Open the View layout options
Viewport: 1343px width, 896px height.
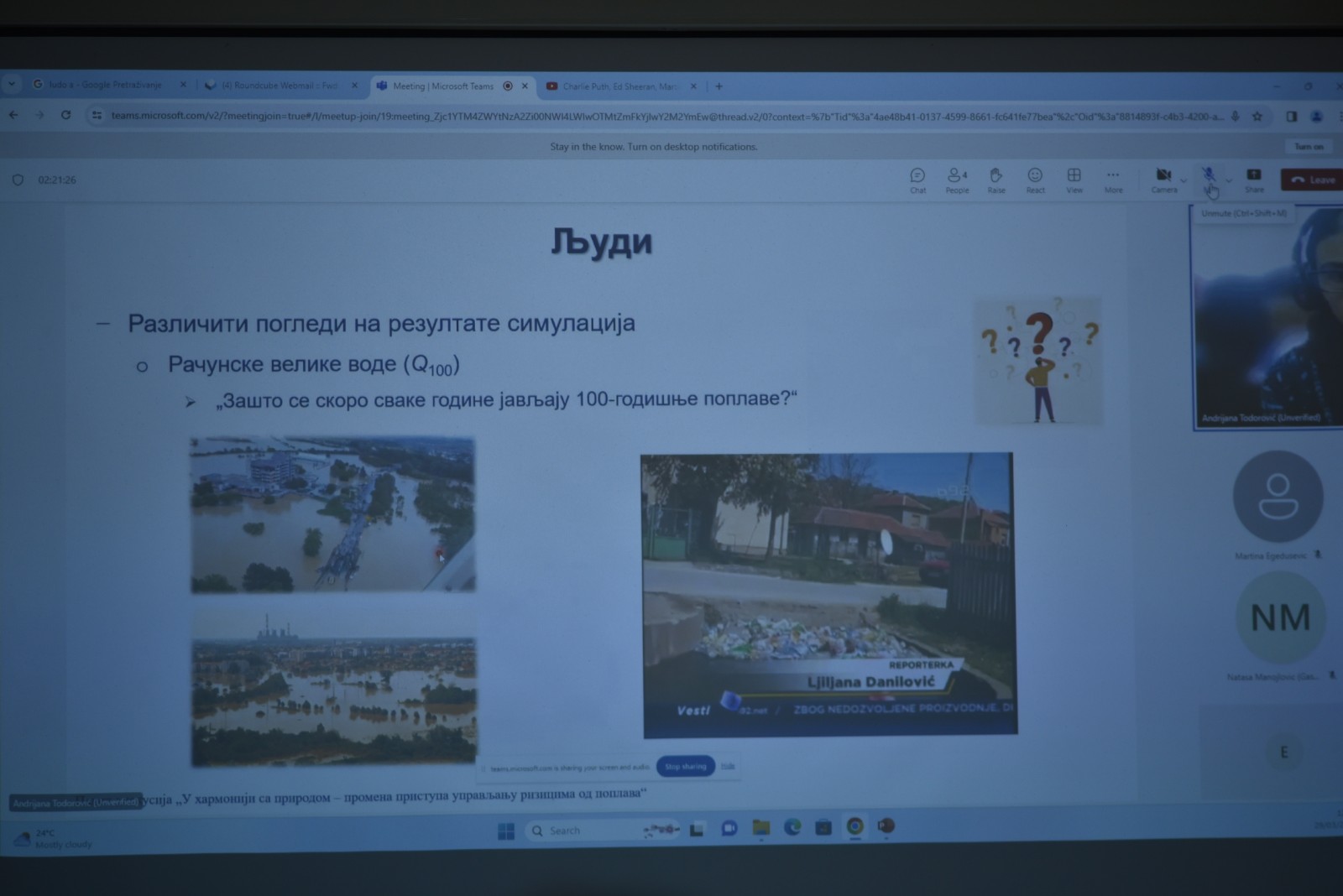[1074, 180]
